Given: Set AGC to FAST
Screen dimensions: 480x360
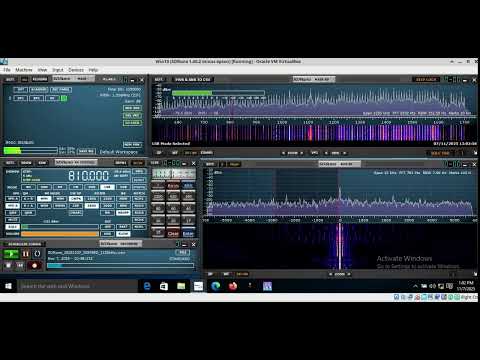Looking at the screenshot, I should (123, 227).
